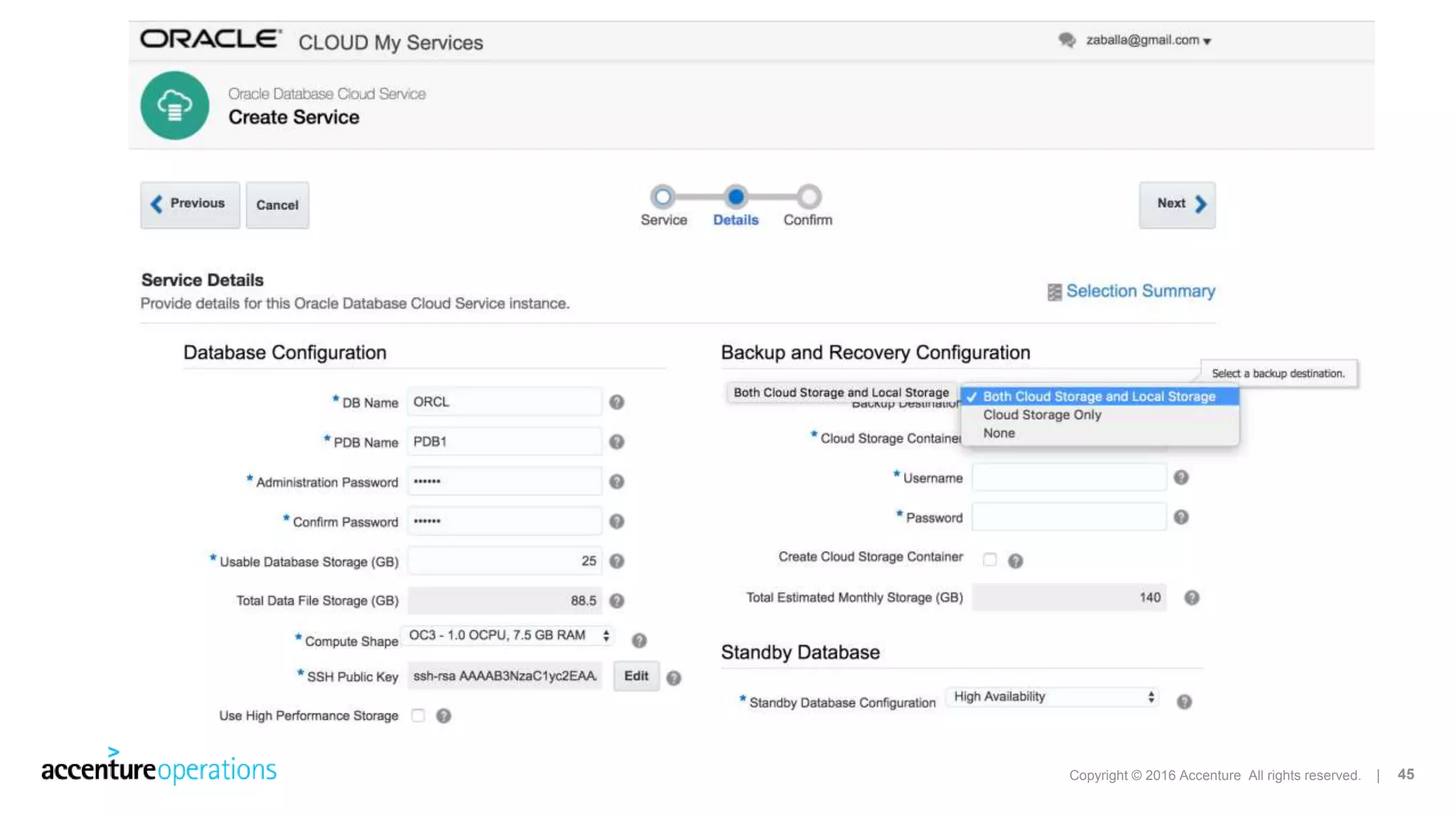Enable Use High Performance Storage checkbox
Screen dimensions: 1456x819
(x=418, y=715)
